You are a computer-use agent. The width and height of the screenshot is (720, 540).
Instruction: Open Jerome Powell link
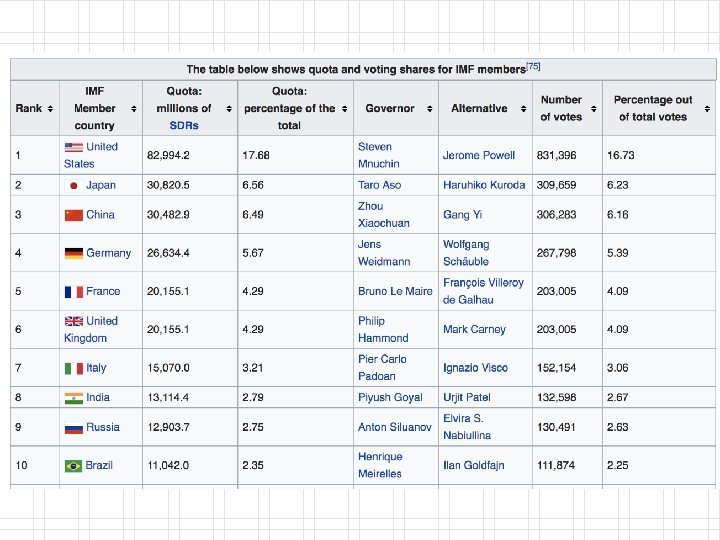click(x=479, y=156)
